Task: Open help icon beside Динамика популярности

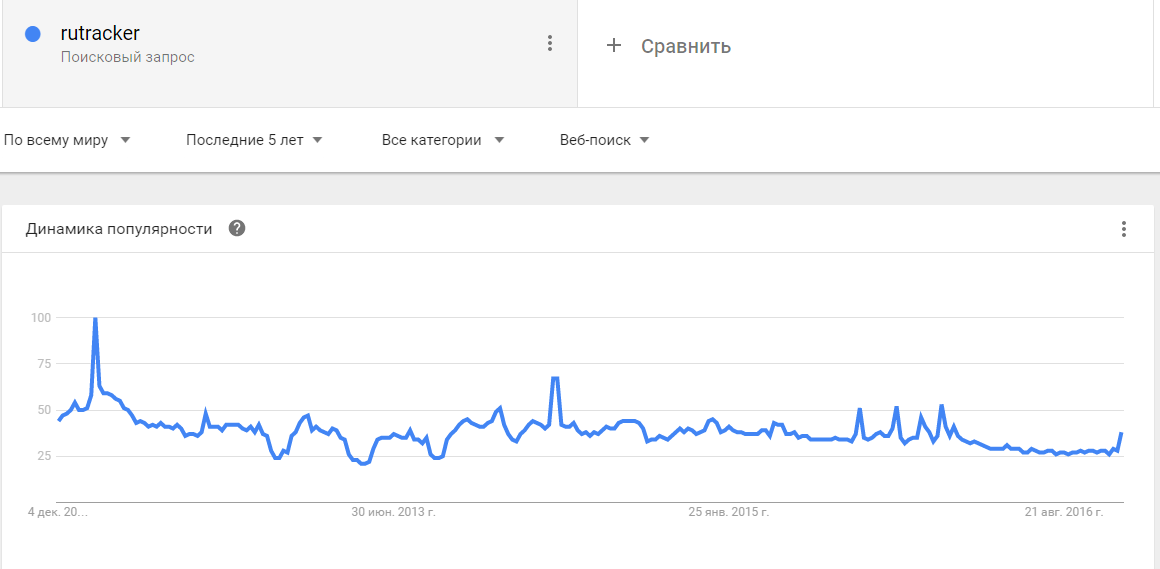Action: coord(237,228)
